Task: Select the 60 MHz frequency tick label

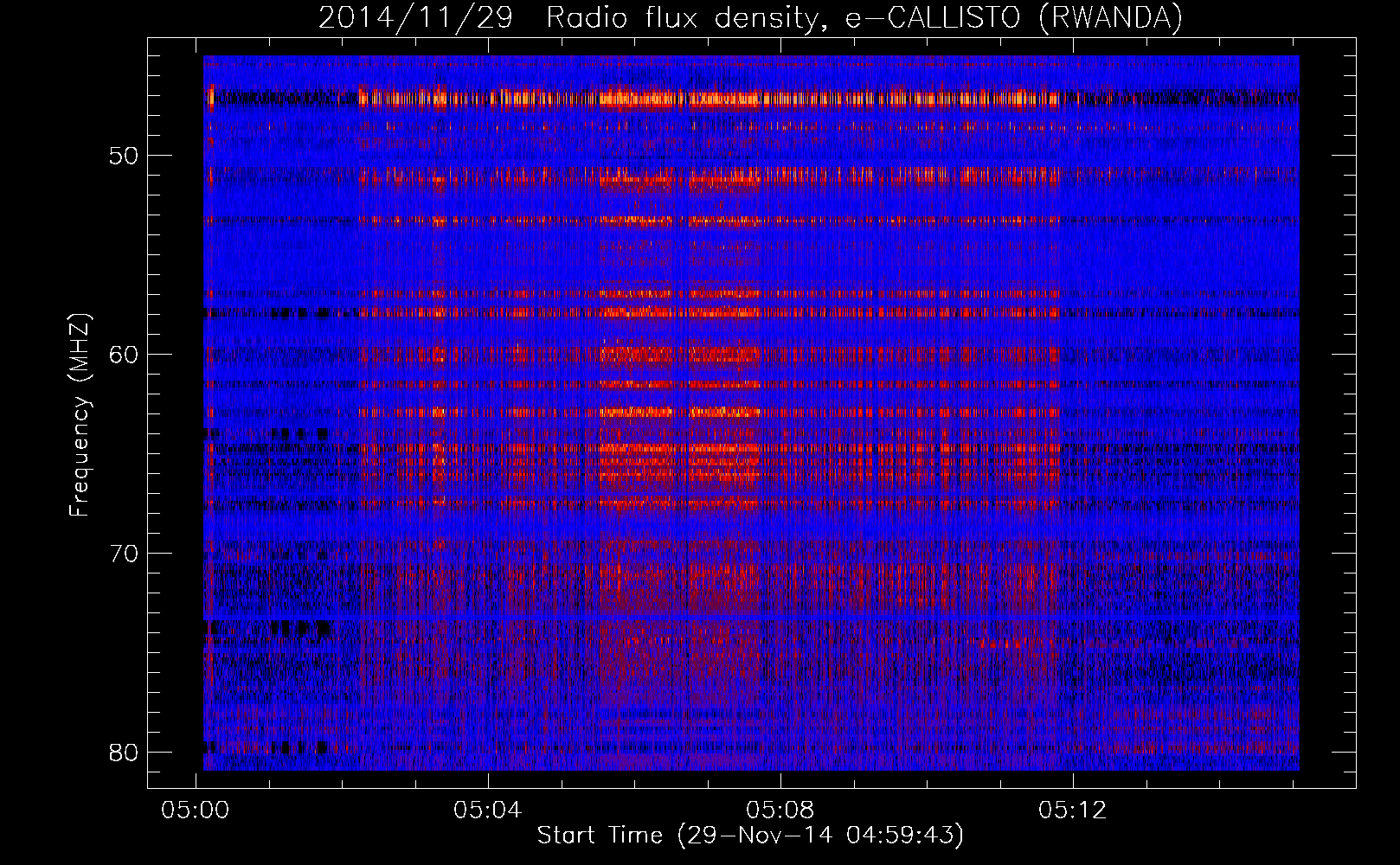Action: click(x=124, y=355)
